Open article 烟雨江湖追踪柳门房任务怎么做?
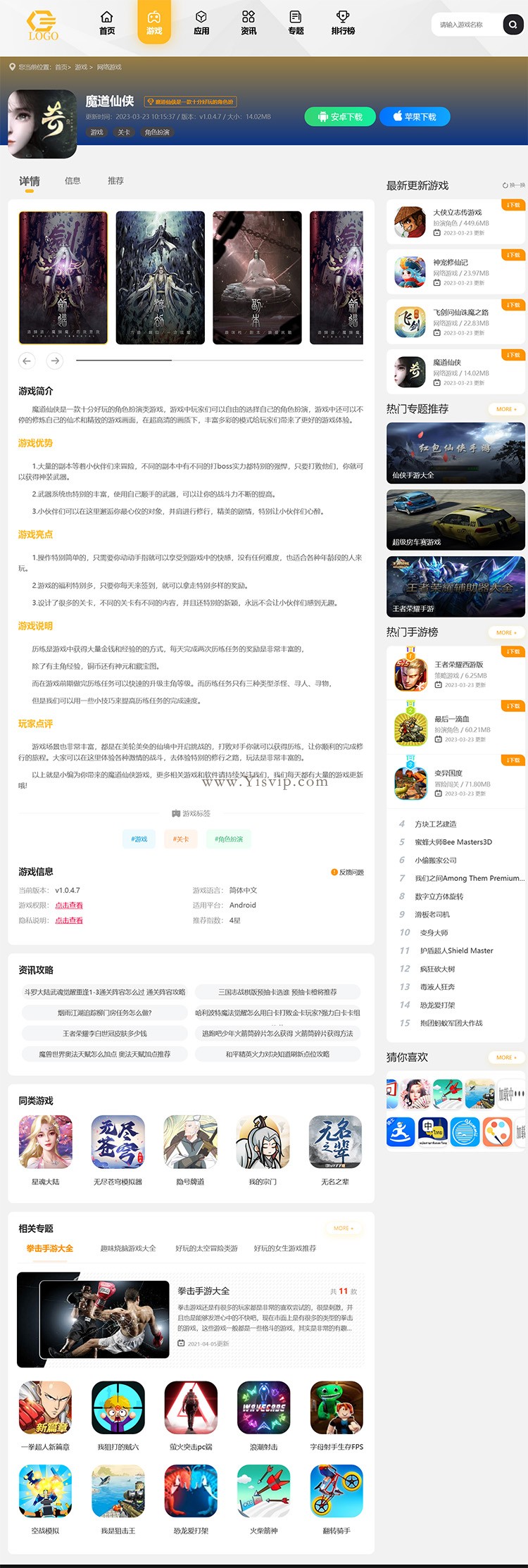Viewport: 528px width, 1568px height. pyautogui.click(x=105, y=1012)
